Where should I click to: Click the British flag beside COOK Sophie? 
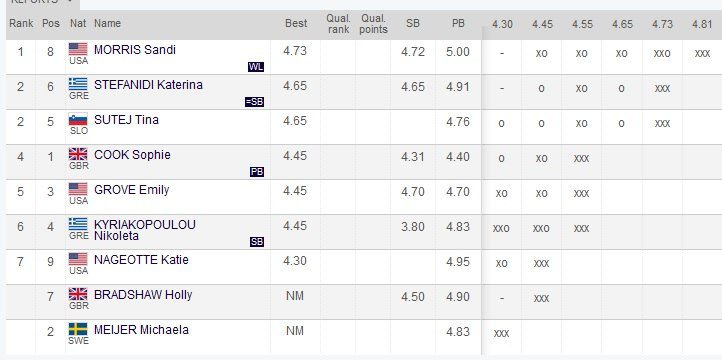(78, 154)
